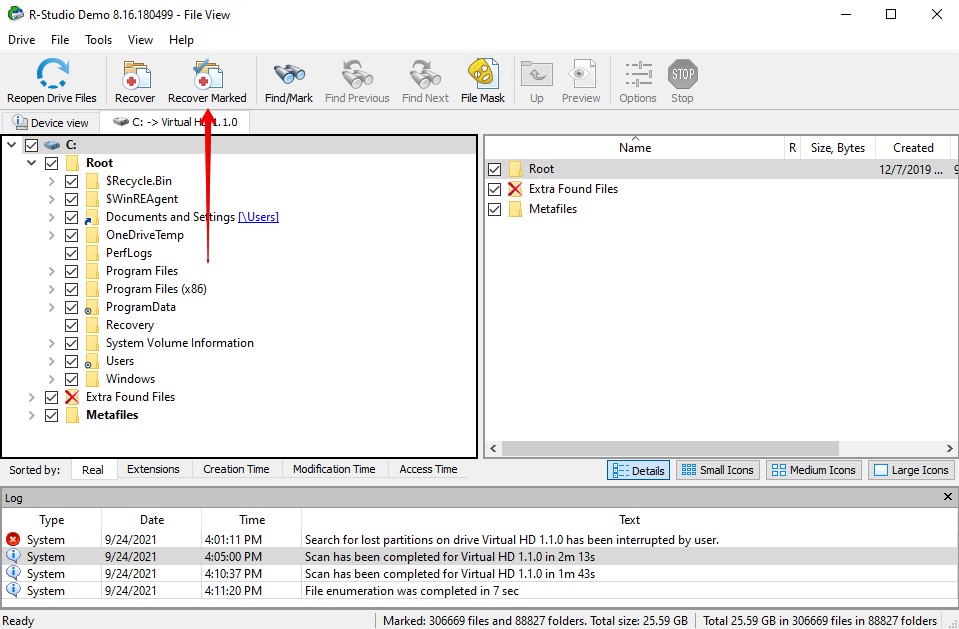This screenshot has height=629, width=959.
Task: Click the Documents and Settings shortcut folder icon
Action: click(92, 217)
